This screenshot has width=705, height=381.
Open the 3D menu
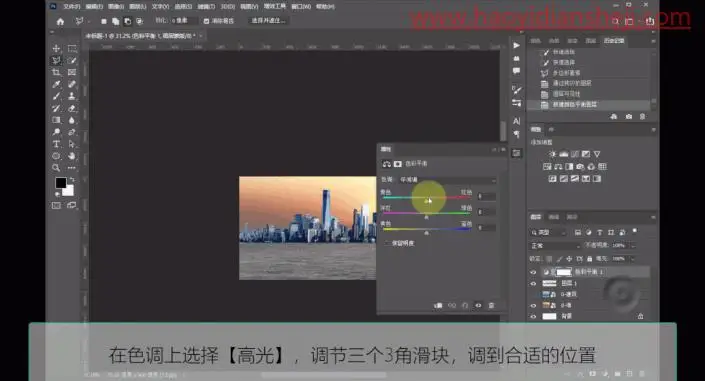pos(228,7)
